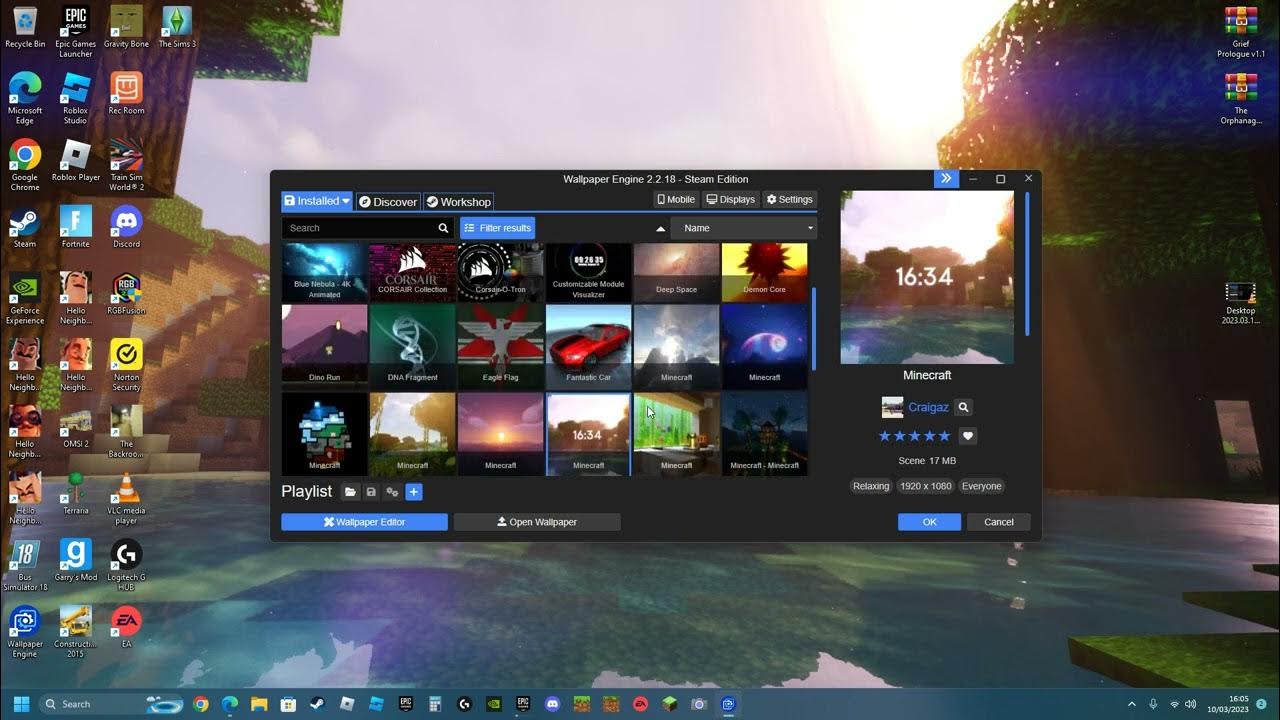
Task: Launch Gravity Bone desktop shortcut
Action: [x=126, y=27]
